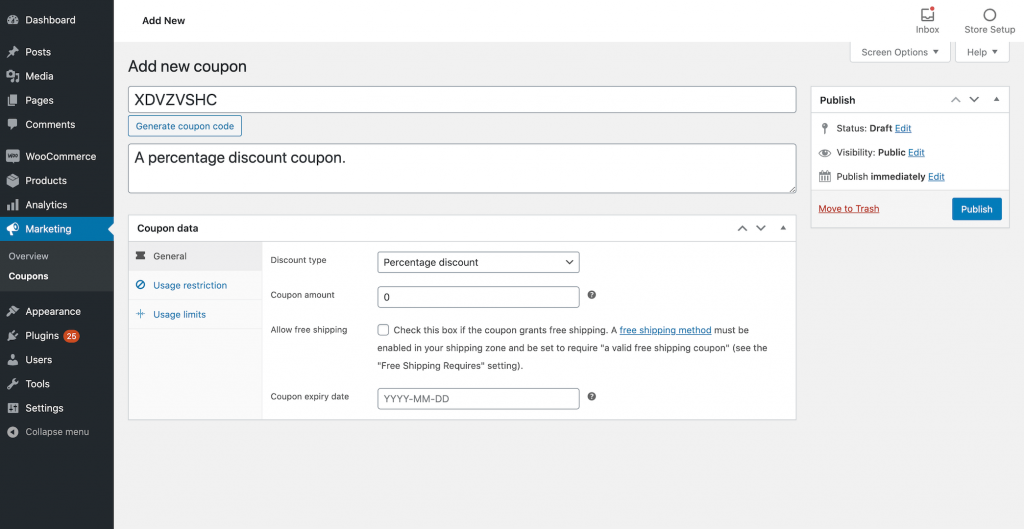Open the Products sidebar section
Viewport: 1024px width, 529px height.
point(46,181)
